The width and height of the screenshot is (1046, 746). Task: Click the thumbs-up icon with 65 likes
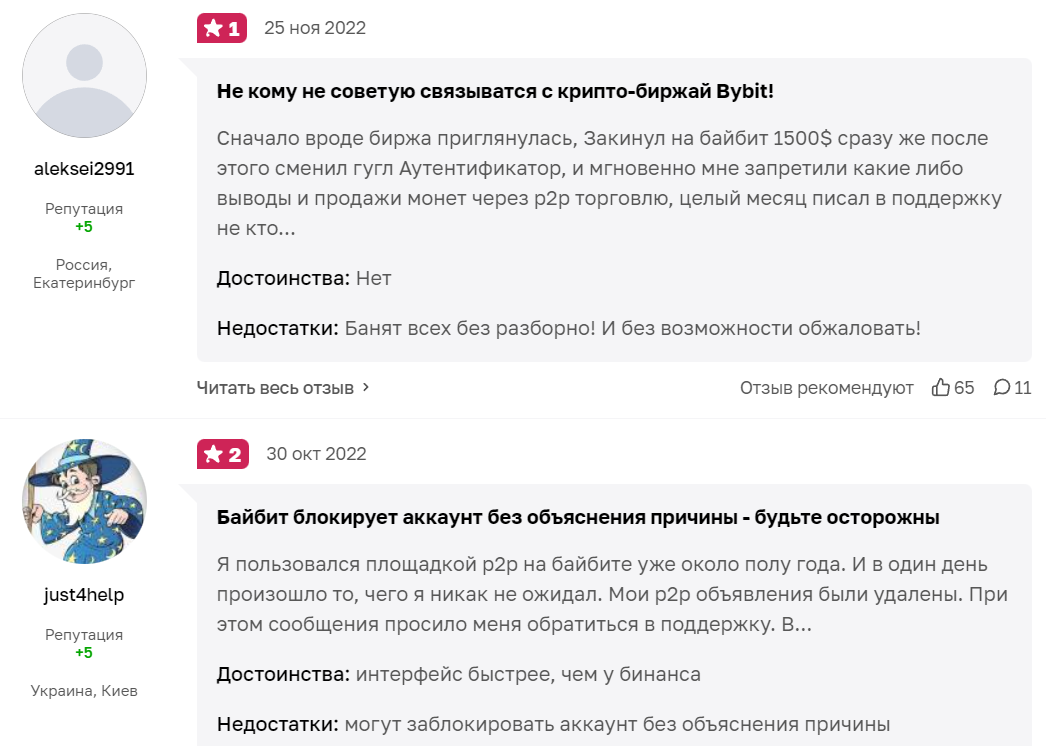pyautogui.click(x=941, y=387)
